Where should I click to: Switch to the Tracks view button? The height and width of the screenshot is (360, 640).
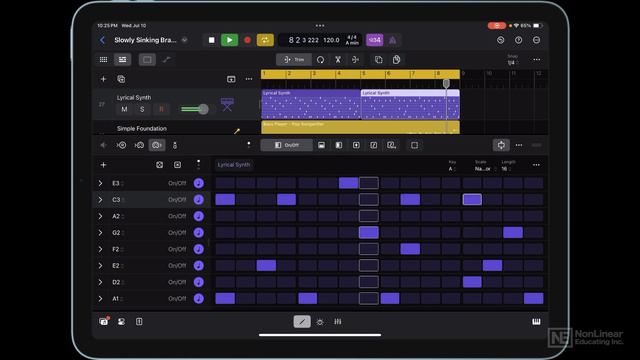click(x=122, y=60)
